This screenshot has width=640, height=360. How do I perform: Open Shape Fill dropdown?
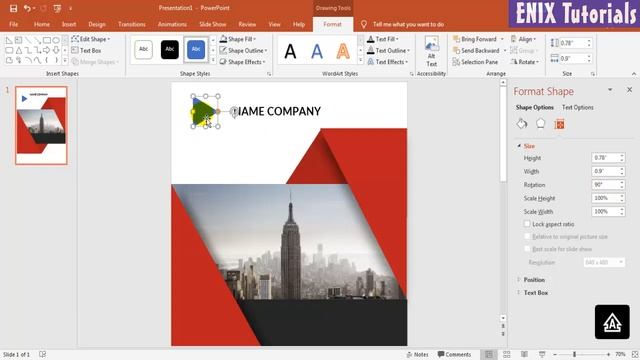238,39
